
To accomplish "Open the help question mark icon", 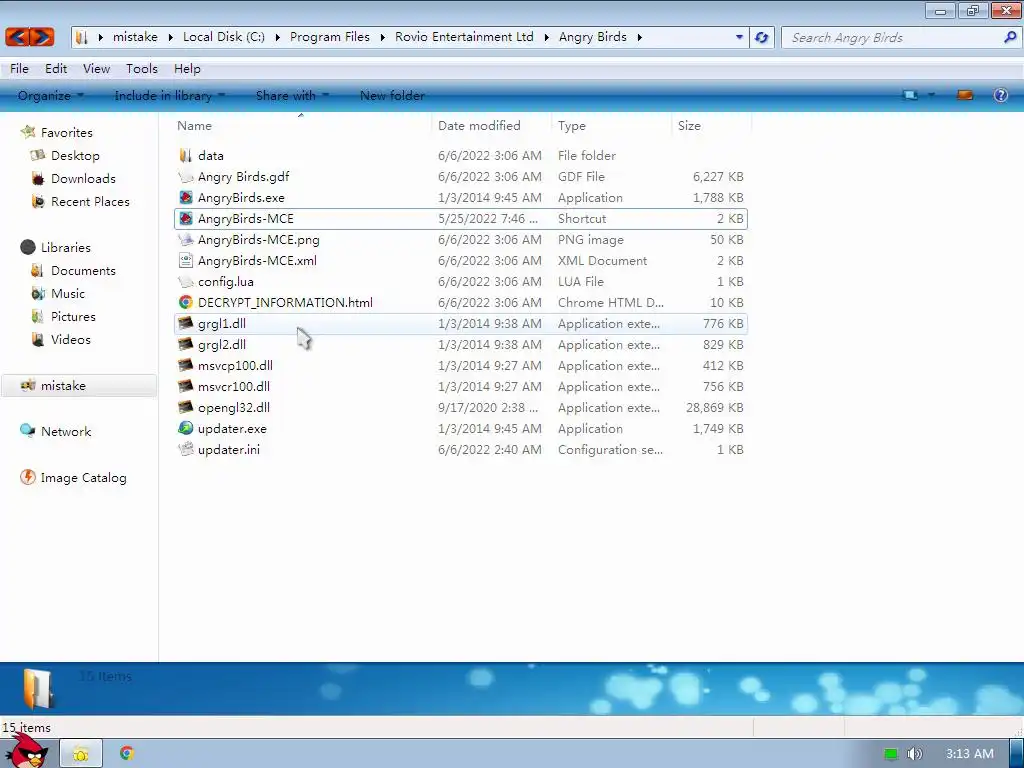I will coord(1000,95).
